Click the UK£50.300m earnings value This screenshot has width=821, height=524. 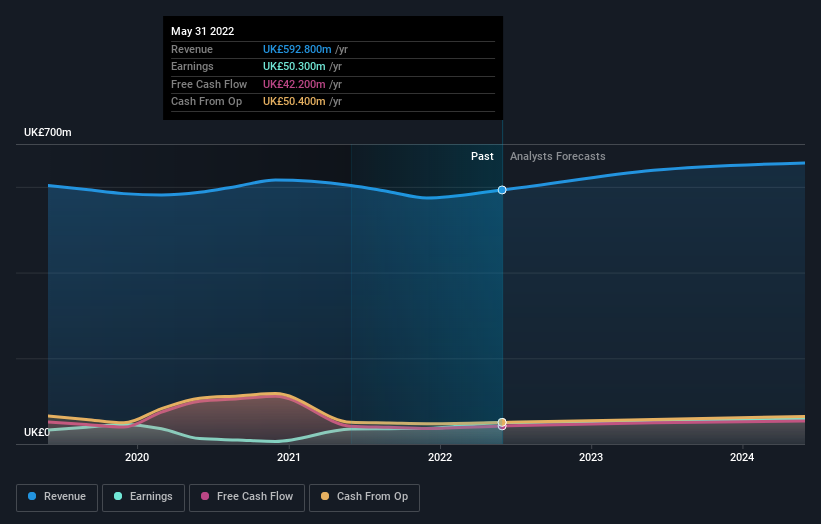[x=294, y=66]
